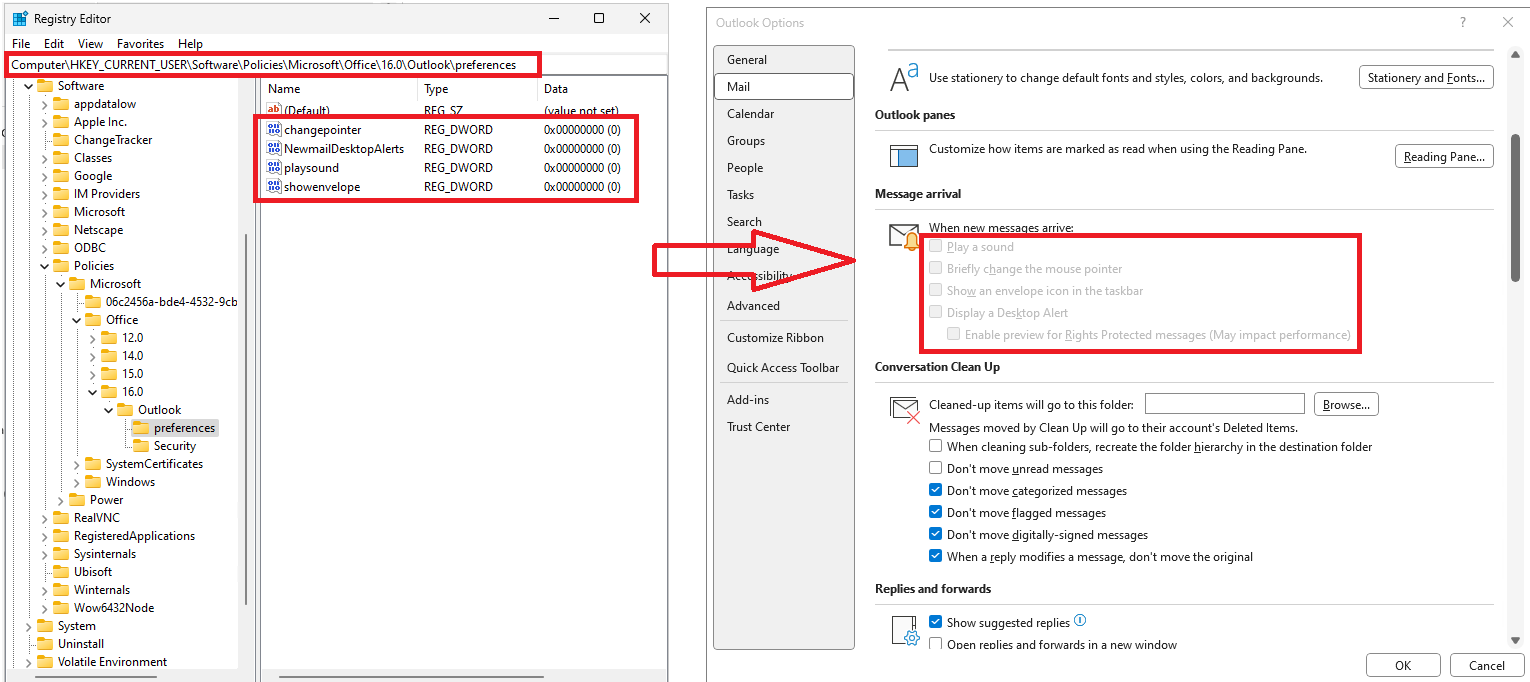Click the info icon beside Show suggested replies
The image size is (1530, 682).
1080,621
